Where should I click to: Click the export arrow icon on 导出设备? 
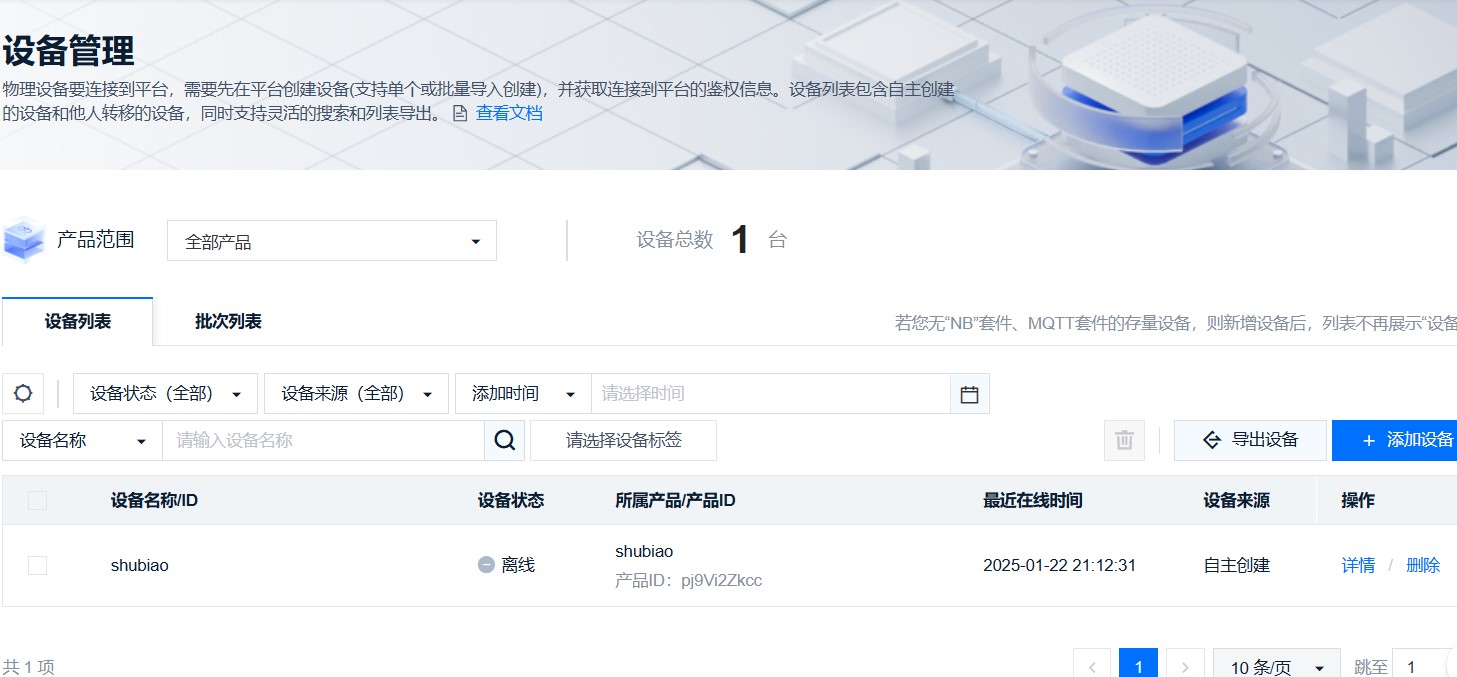click(x=1211, y=440)
